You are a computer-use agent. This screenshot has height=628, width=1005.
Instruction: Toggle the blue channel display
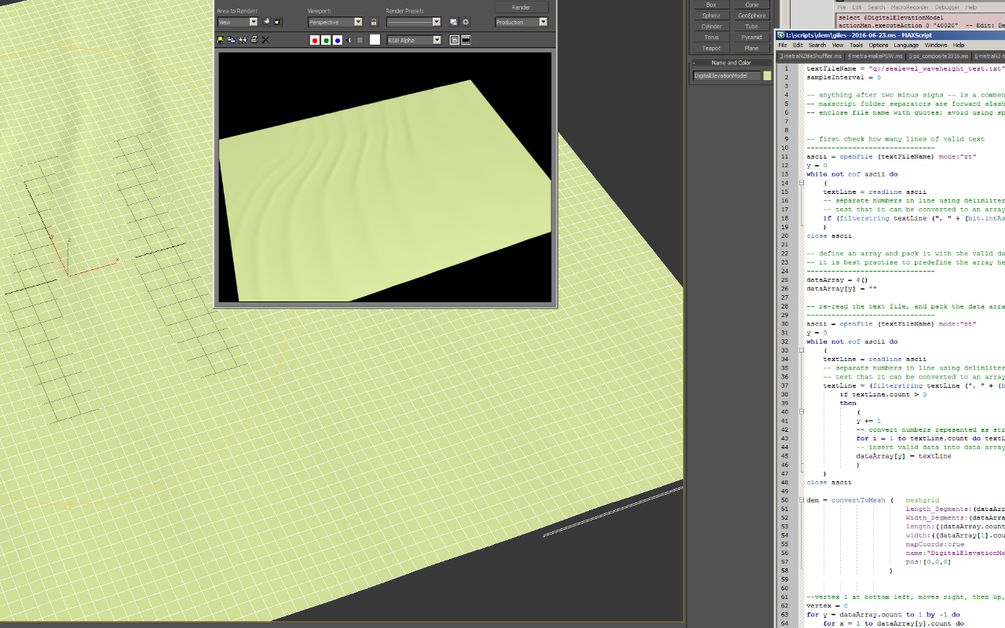(337, 40)
